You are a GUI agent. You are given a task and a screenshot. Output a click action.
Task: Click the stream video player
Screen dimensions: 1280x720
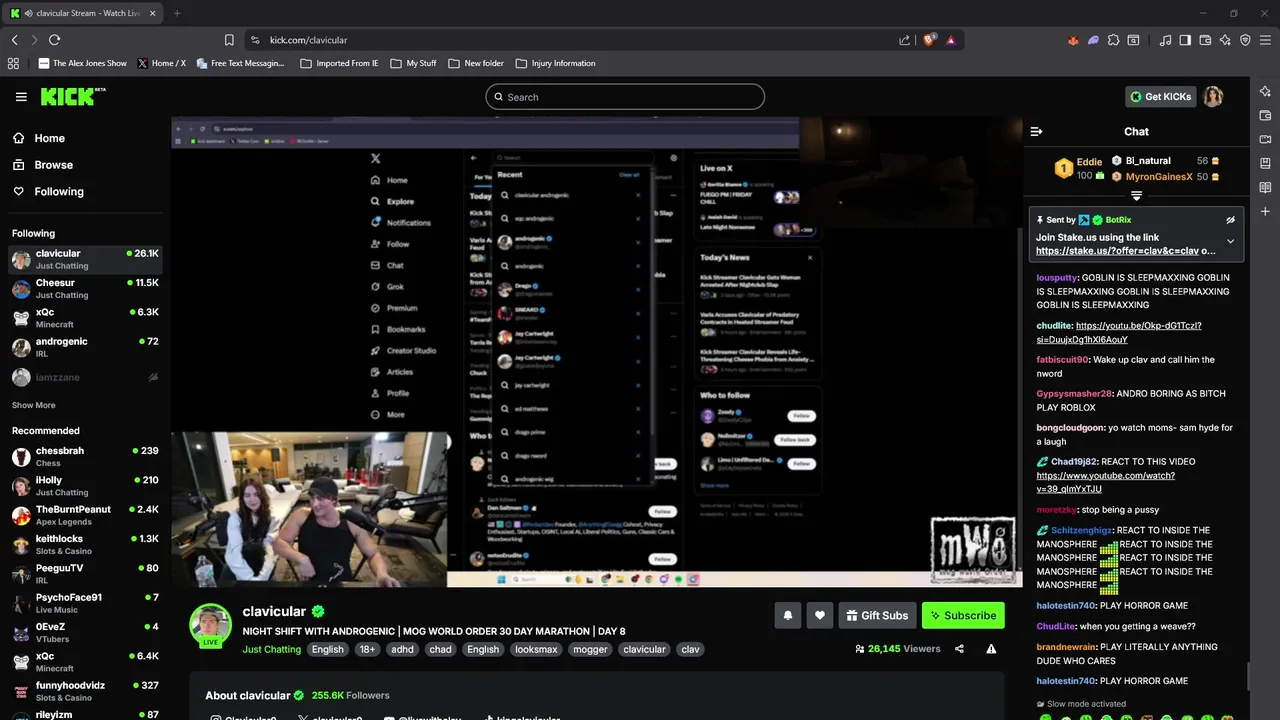coord(596,352)
